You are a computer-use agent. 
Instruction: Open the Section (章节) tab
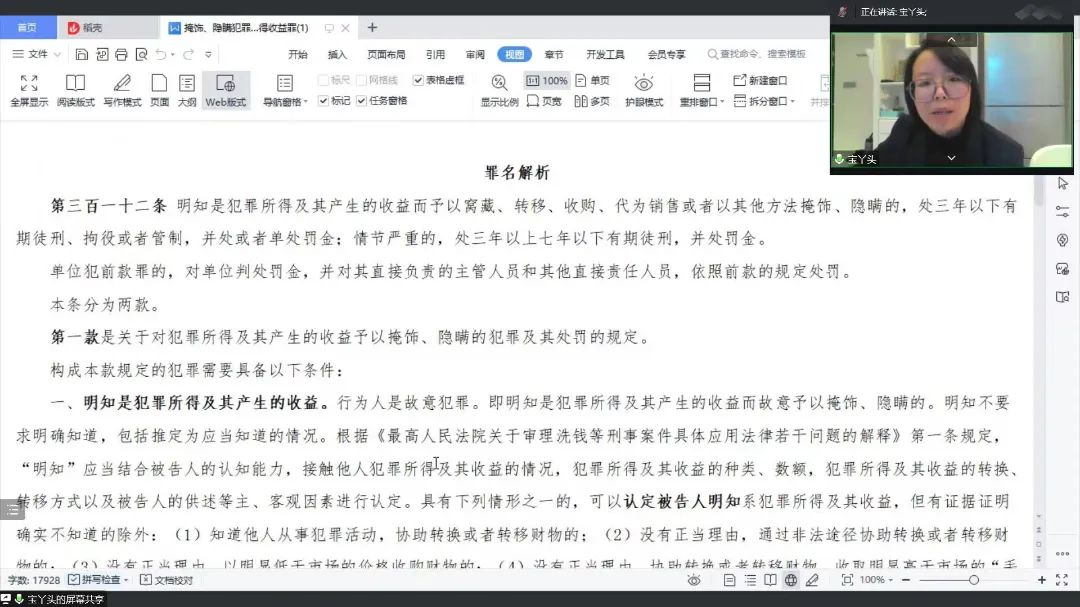pos(554,54)
